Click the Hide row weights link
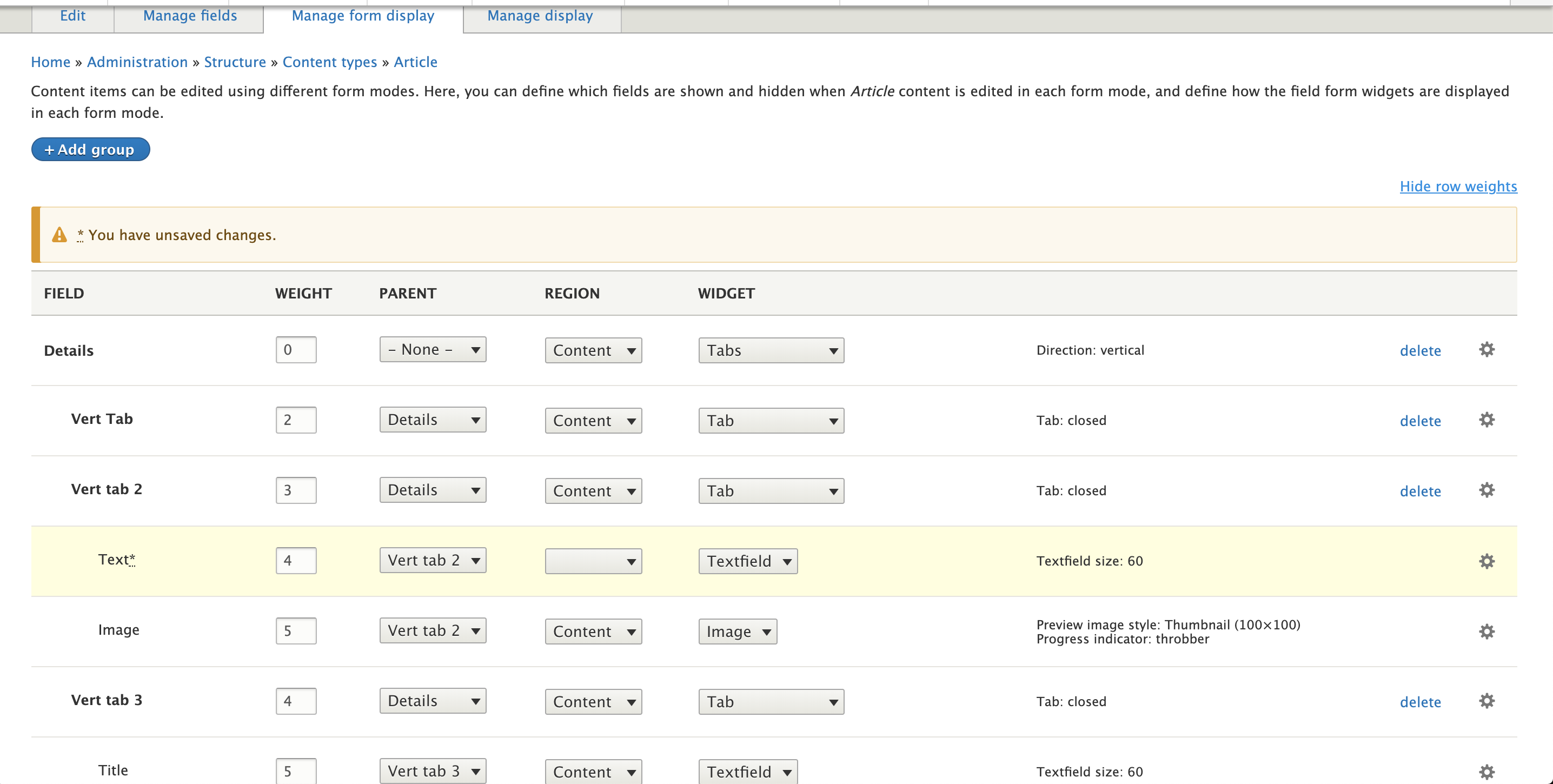This screenshot has width=1553, height=784. click(1458, 186)
